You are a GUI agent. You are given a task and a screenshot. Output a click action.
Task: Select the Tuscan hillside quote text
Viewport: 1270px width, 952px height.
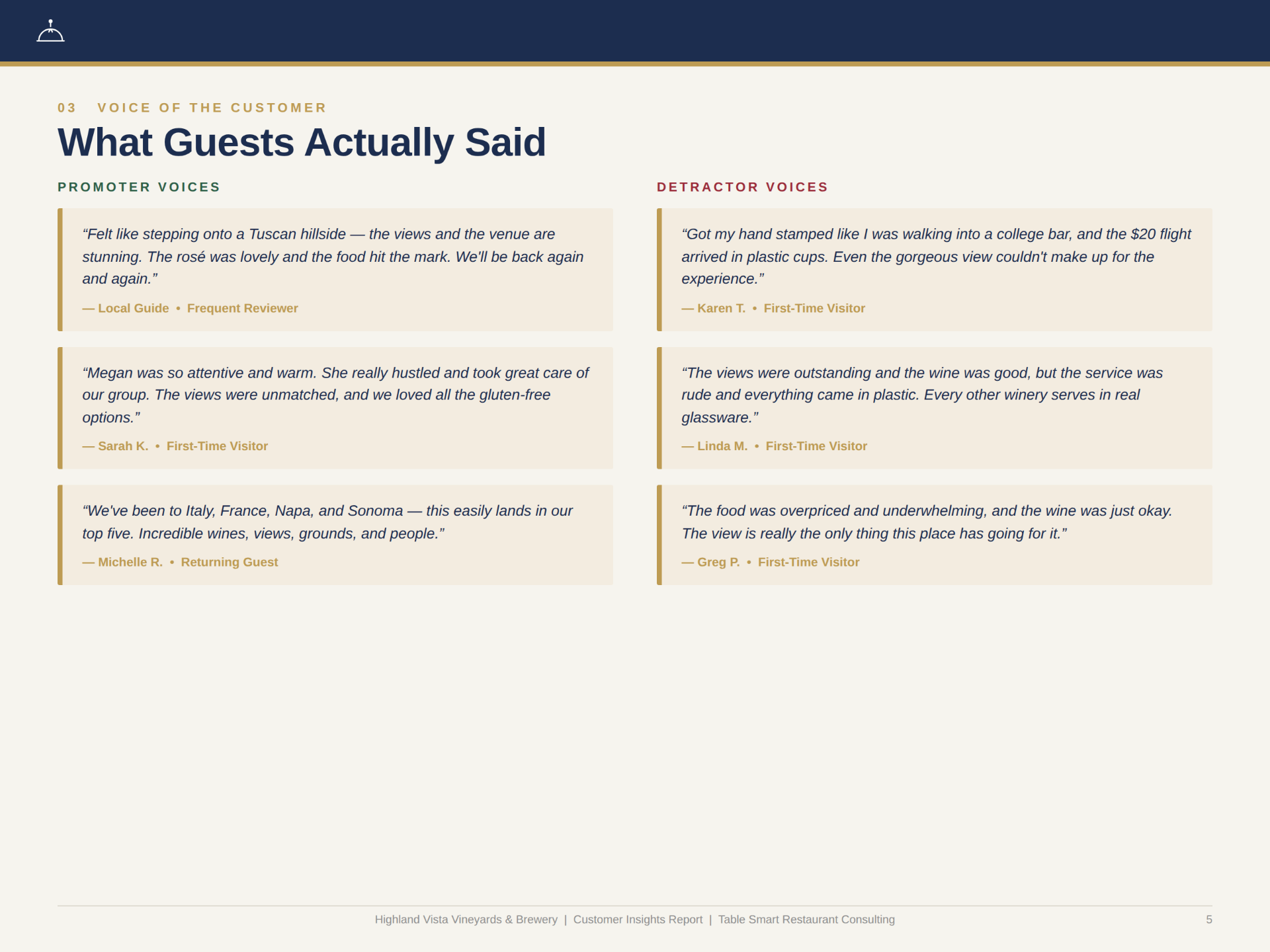(333, 257)
